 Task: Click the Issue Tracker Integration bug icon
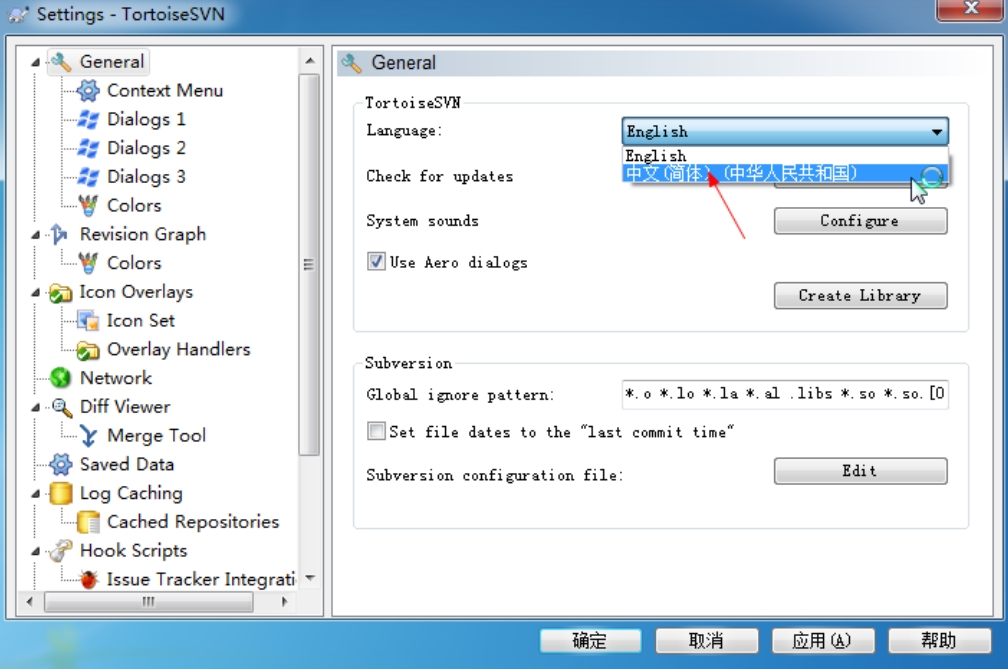pyautogui.click(x=89, y=580)
